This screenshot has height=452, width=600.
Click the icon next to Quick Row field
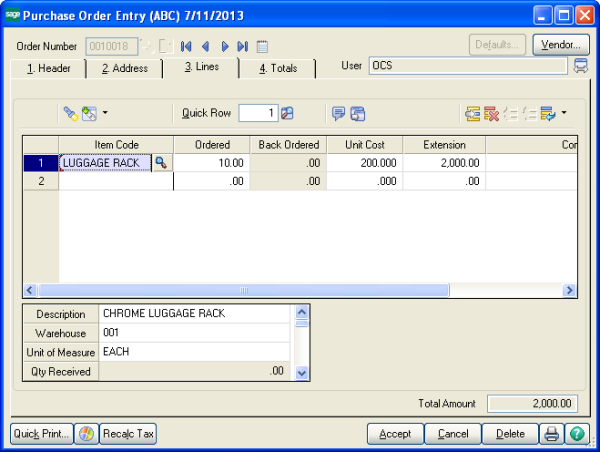[287, 113]
